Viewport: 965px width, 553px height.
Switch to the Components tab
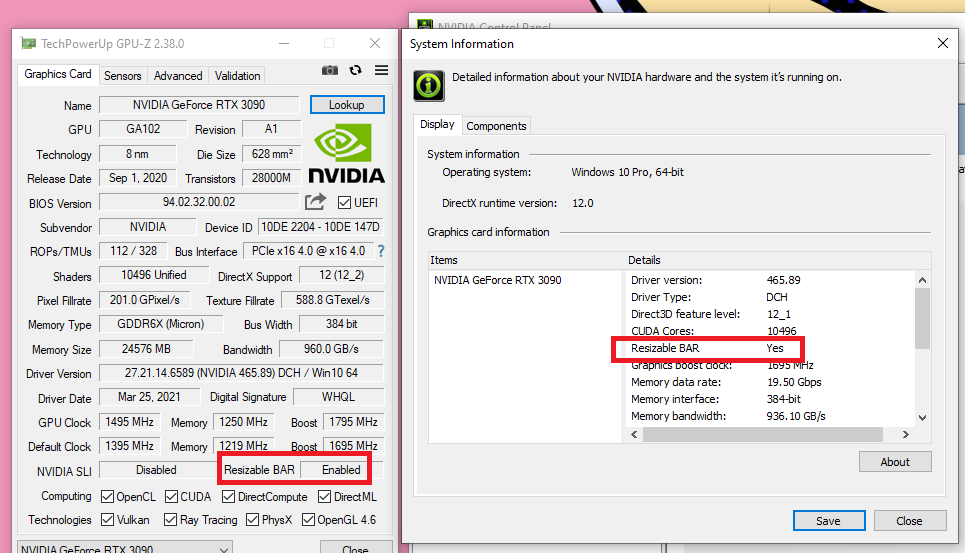pos(496,125)
